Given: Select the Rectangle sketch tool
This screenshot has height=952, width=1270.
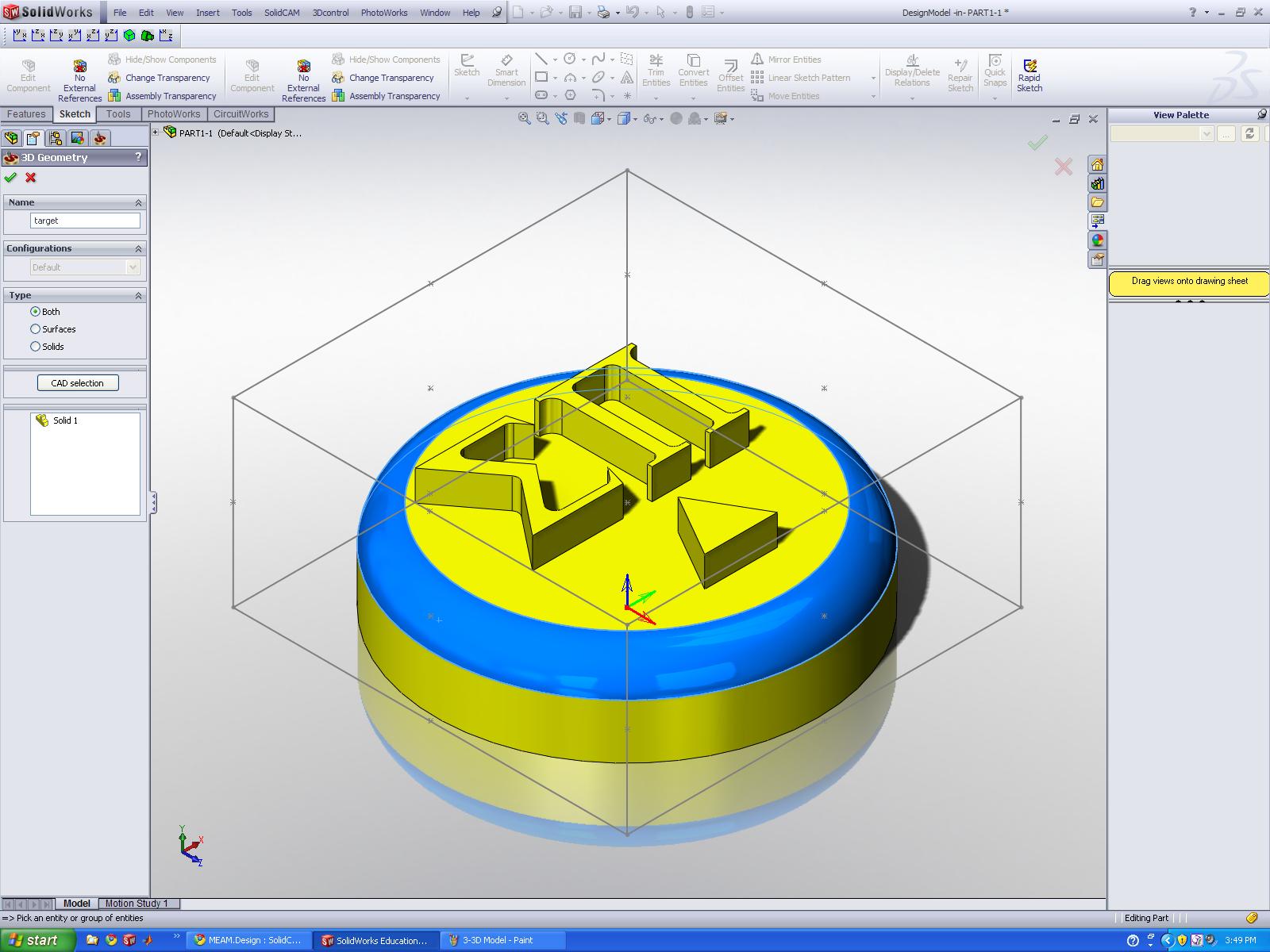Looking at the screenshot, I should point(541,78).
